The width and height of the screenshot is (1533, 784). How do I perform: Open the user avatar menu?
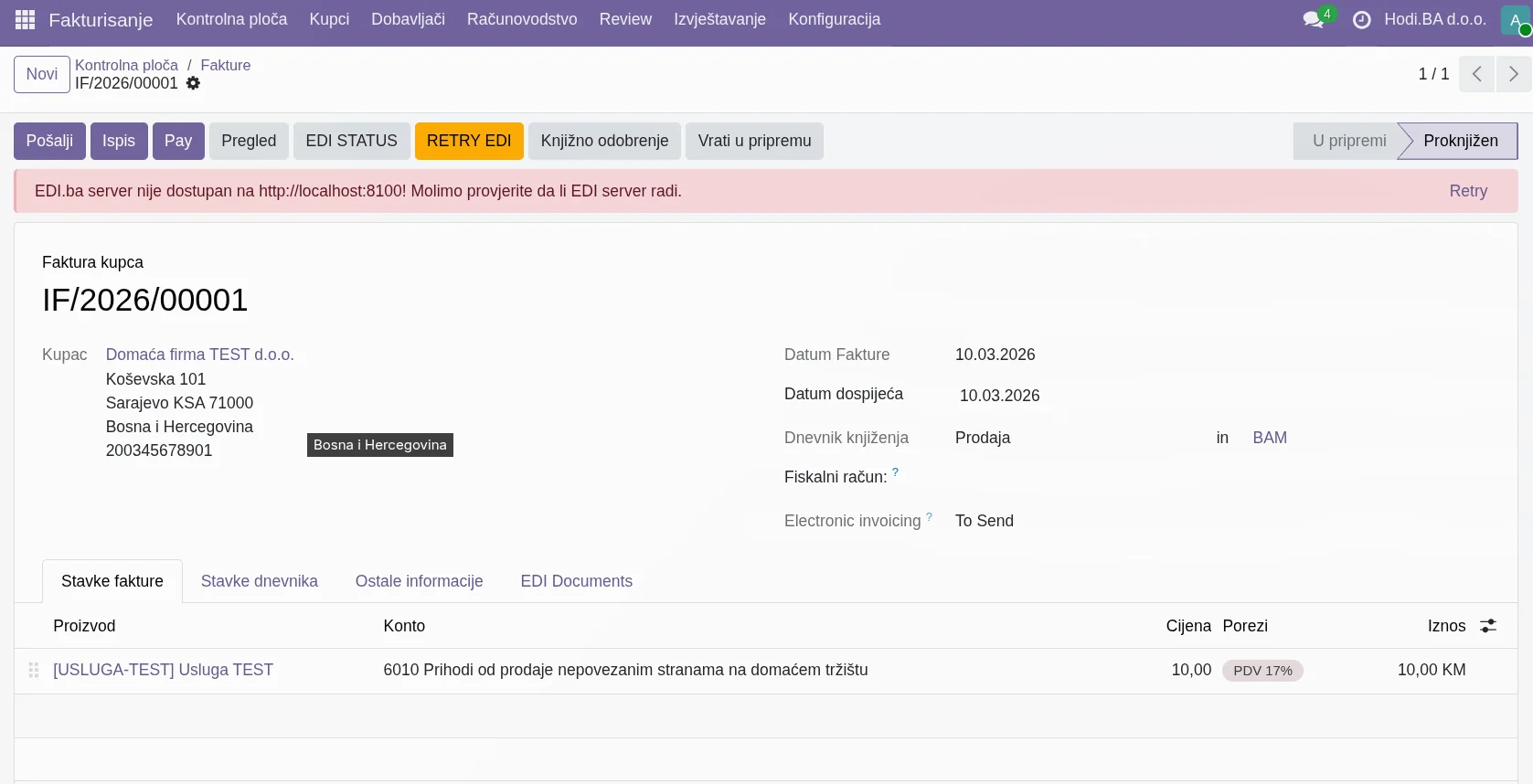(1516, 19)
